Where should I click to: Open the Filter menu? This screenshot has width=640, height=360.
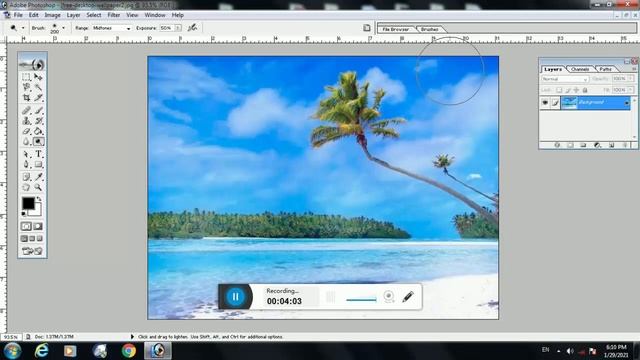tap(113, 15)
